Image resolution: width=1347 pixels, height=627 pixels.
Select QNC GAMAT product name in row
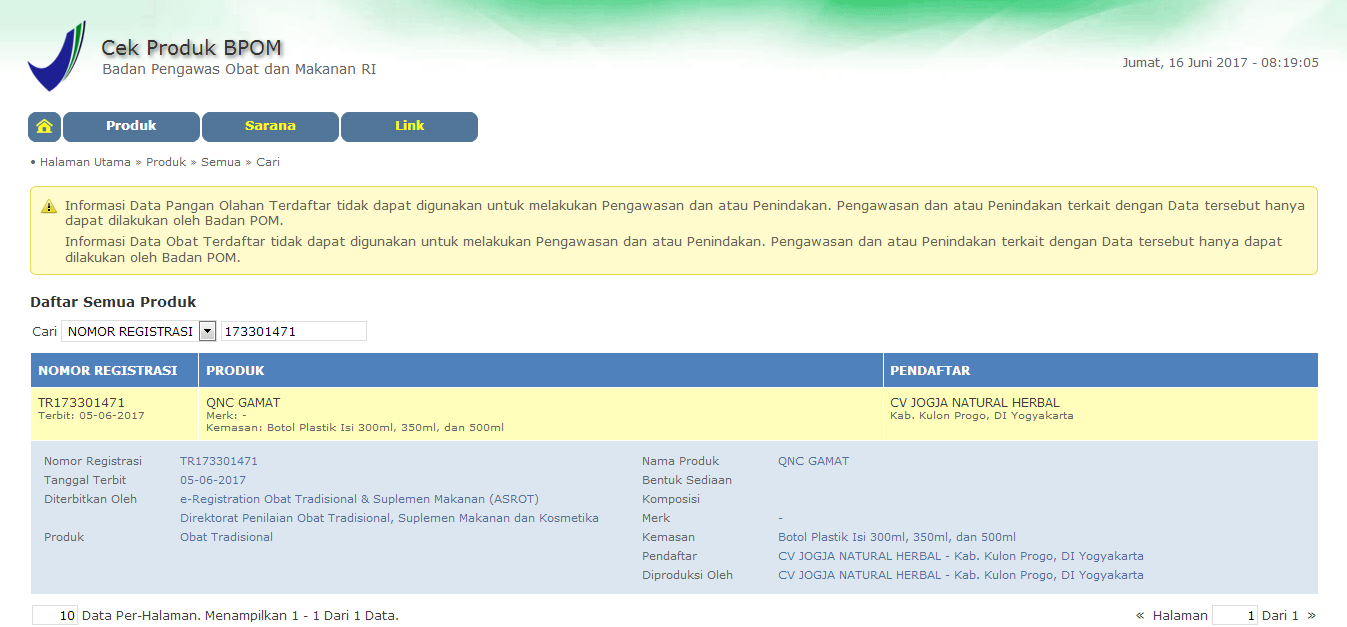[x=243, y=403]
